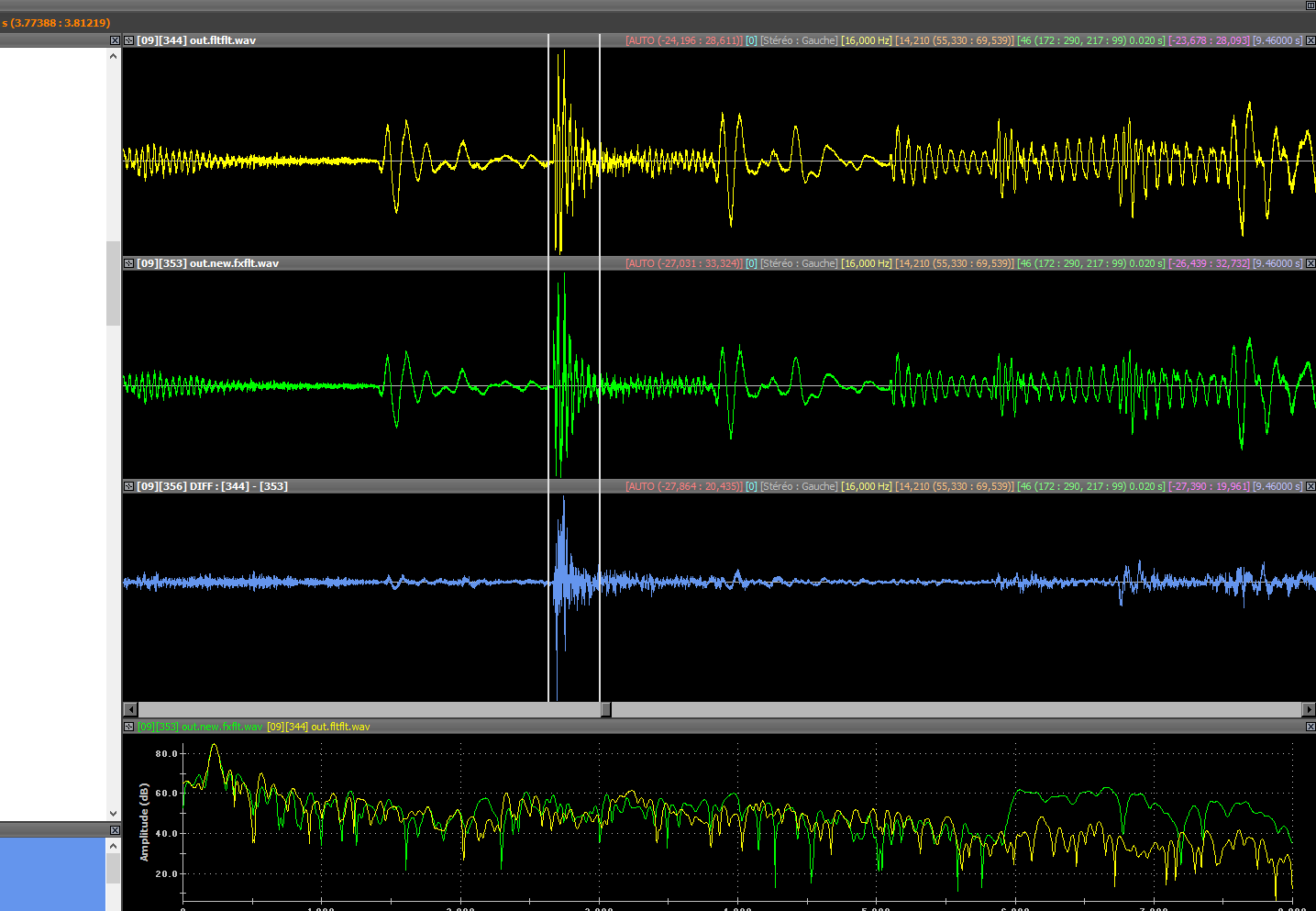1316x911 pixels.
Task: Click the icon left of DIFF track title
Action: 128,486
